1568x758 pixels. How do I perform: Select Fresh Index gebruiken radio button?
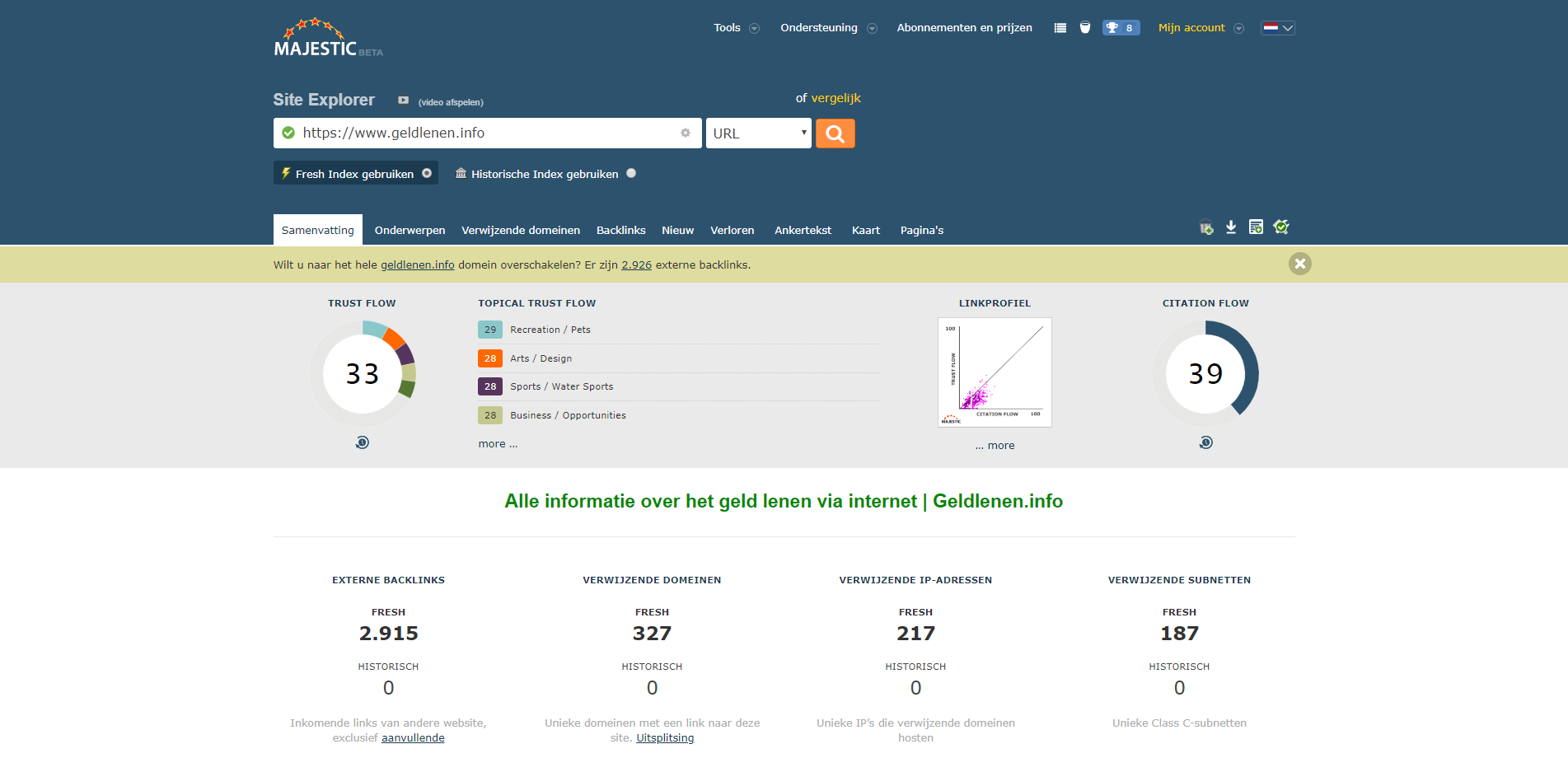point(427,173)
